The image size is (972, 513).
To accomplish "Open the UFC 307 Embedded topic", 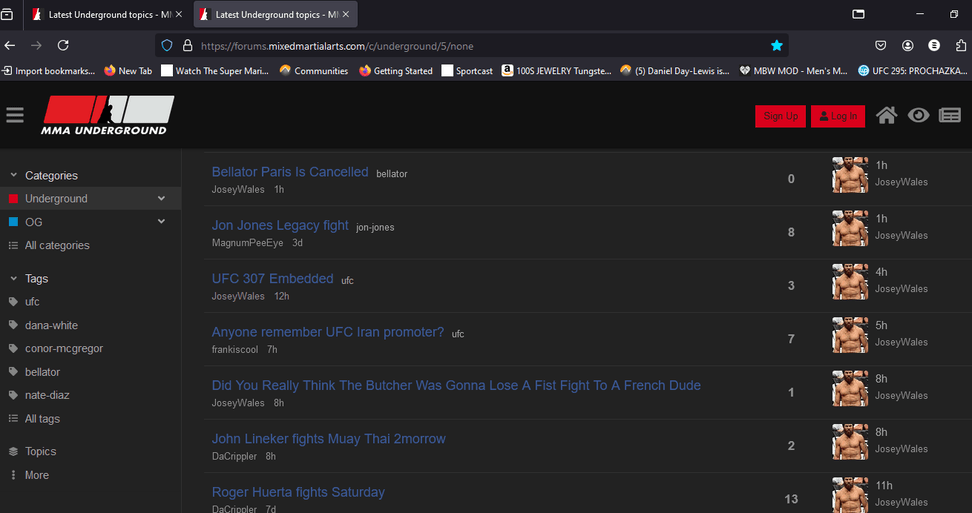I will pyautogui.click(x=273, y=278).
